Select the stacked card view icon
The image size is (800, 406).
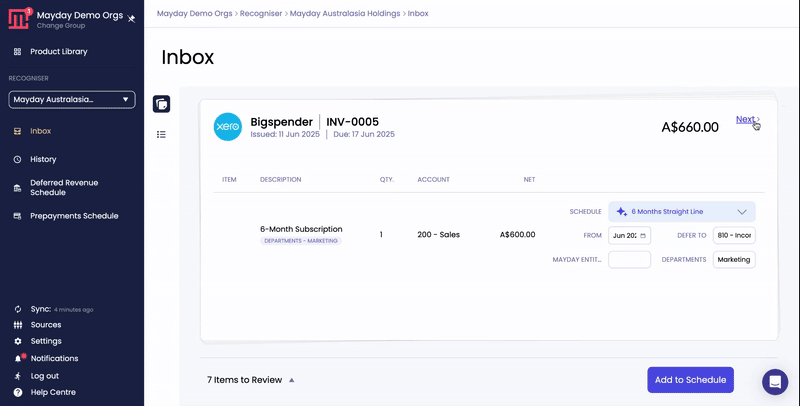pos(161,104)
